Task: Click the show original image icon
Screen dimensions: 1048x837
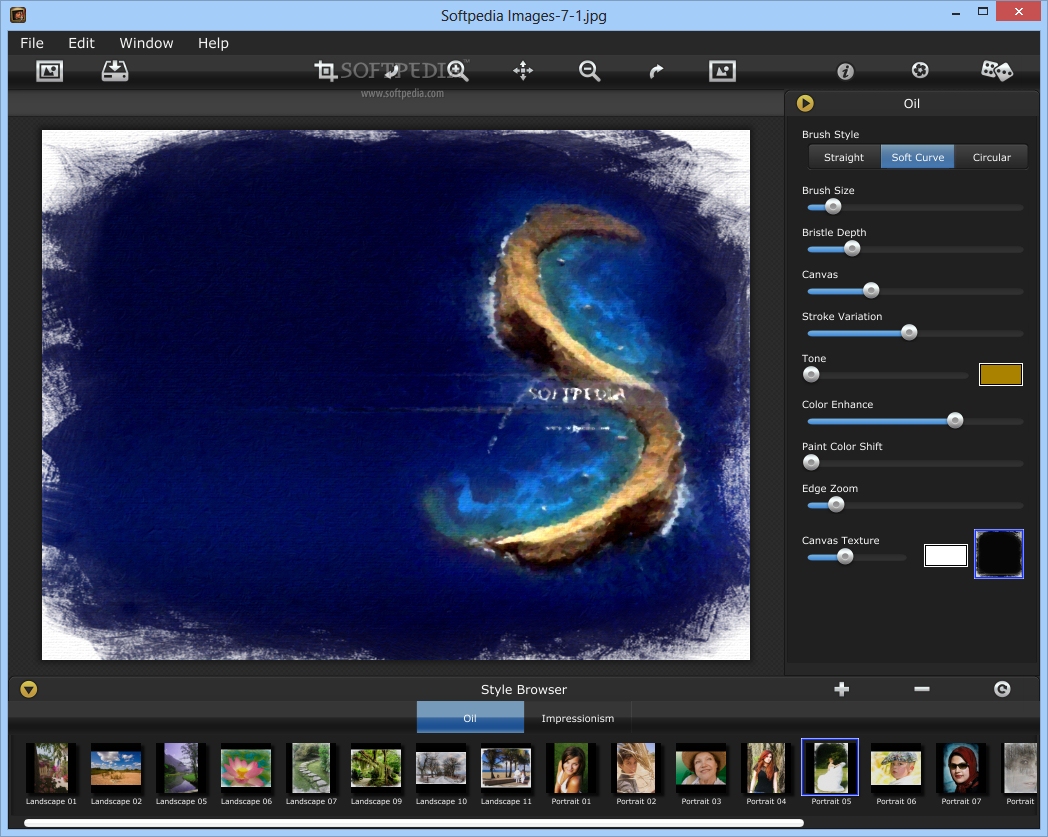Action: pyautogui.click(x=723, y=71)
